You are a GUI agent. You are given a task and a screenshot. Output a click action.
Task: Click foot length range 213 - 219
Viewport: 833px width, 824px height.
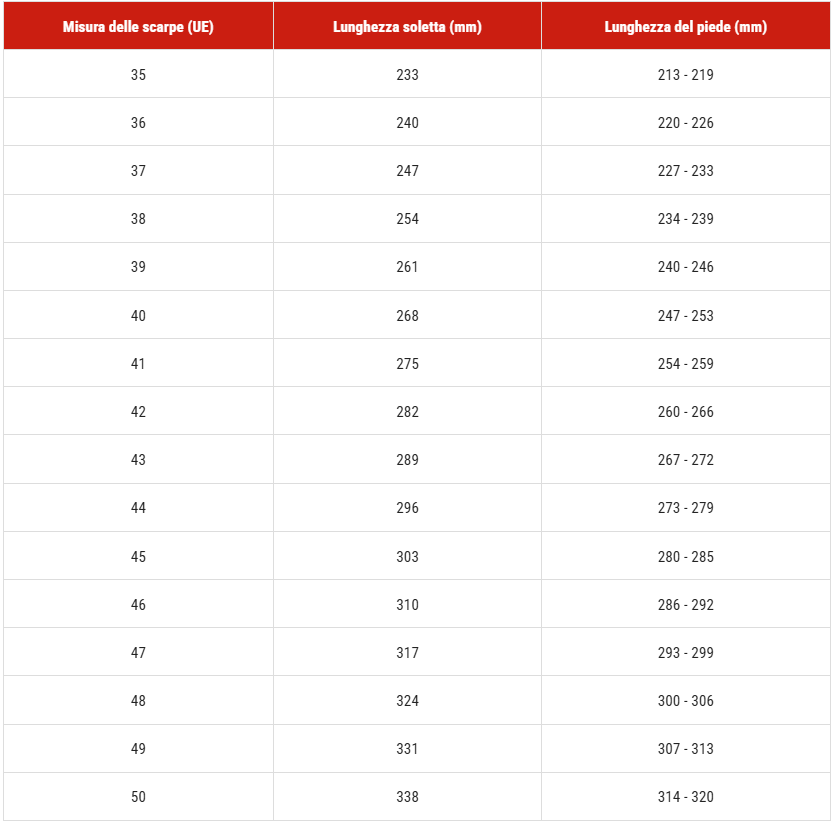[x=686, y=74]
